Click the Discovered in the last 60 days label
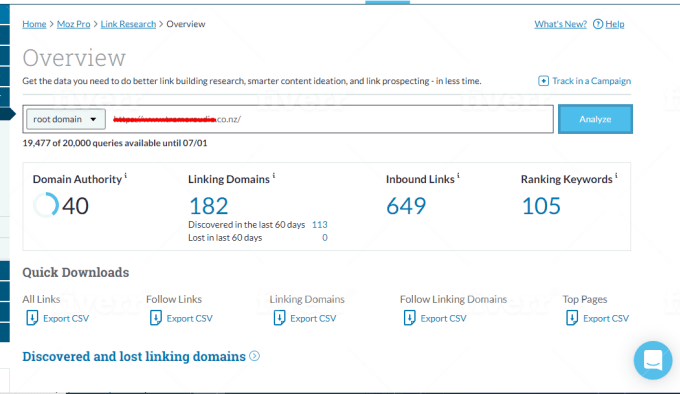This screenshot has height=394, width=680. [246, 225]
